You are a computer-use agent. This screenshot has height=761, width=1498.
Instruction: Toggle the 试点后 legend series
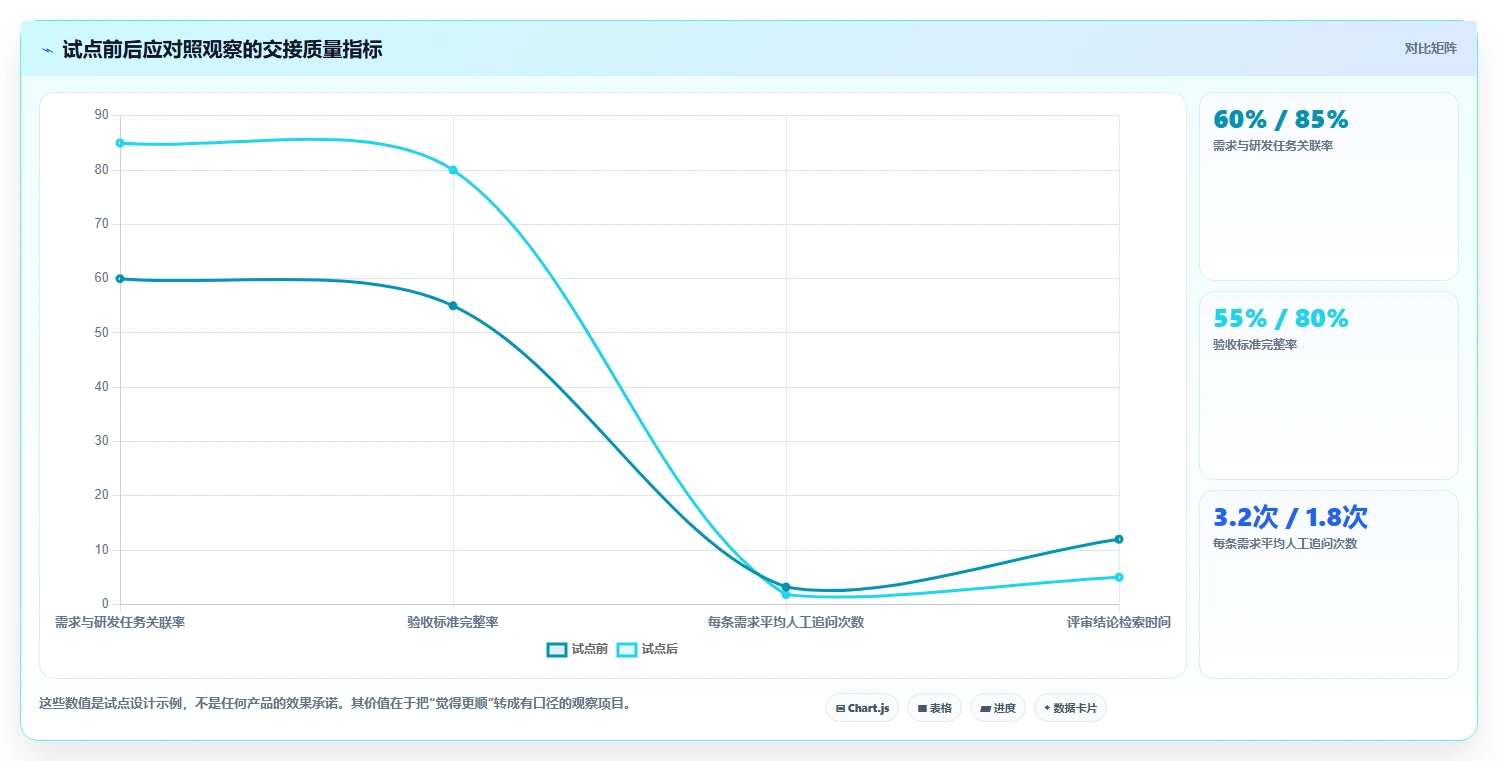click(x=647, y=649)
